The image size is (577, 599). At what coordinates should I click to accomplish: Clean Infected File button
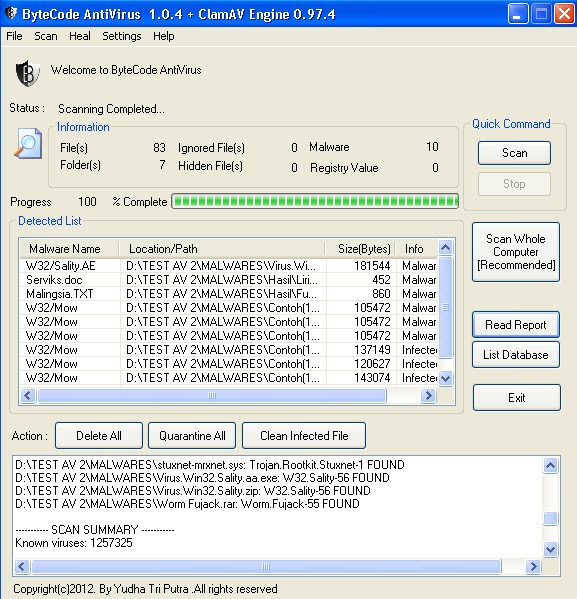pos(304,435)
